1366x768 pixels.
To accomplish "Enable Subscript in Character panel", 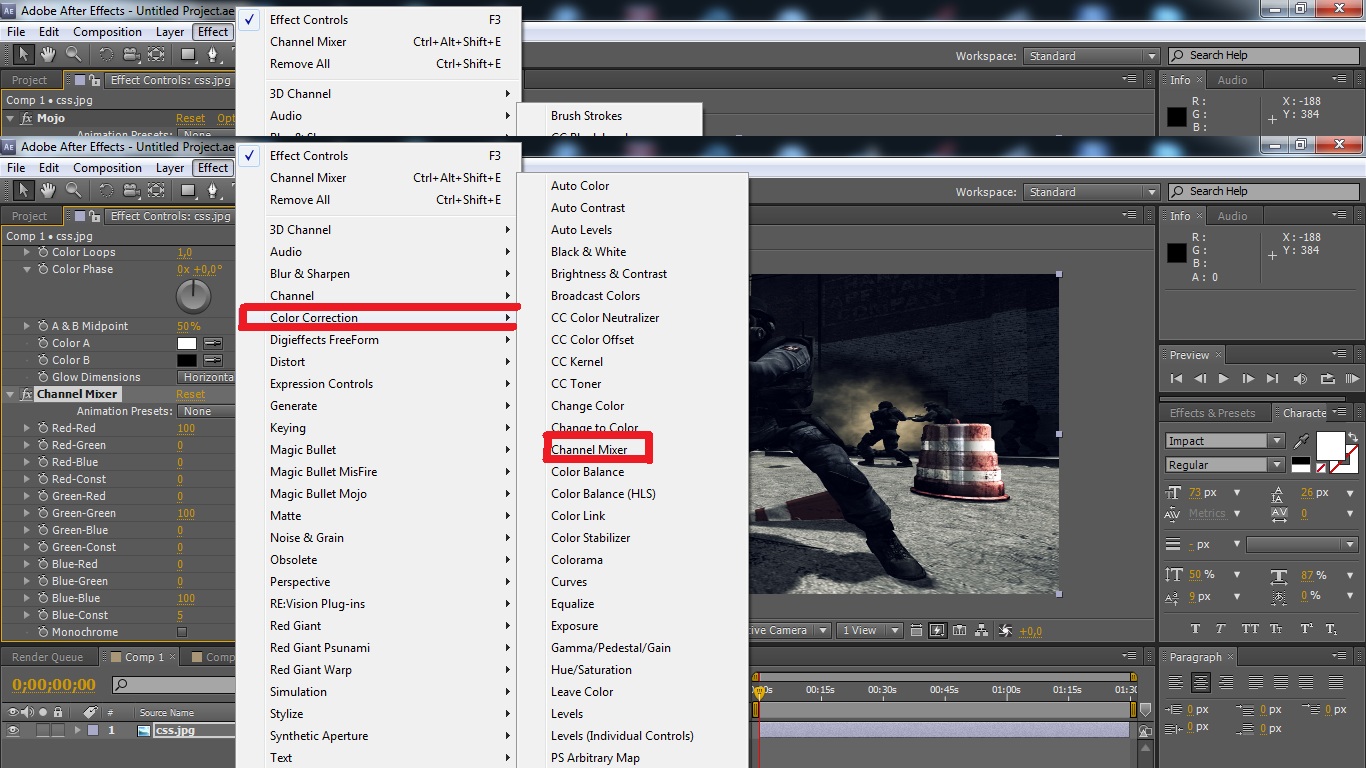I will click(x=1331, y=630).
